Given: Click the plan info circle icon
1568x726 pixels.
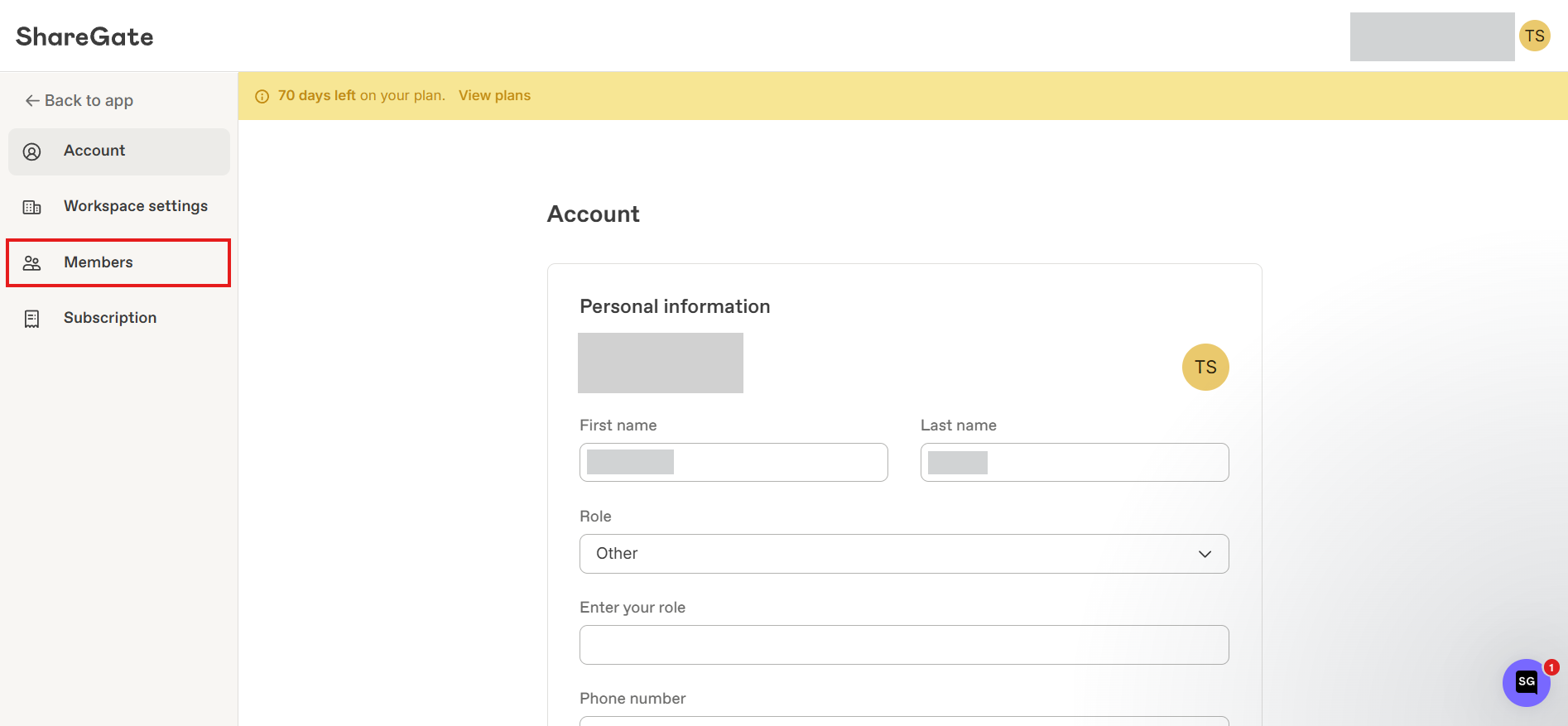Looking at the screenshot, I should click(262, 96).
